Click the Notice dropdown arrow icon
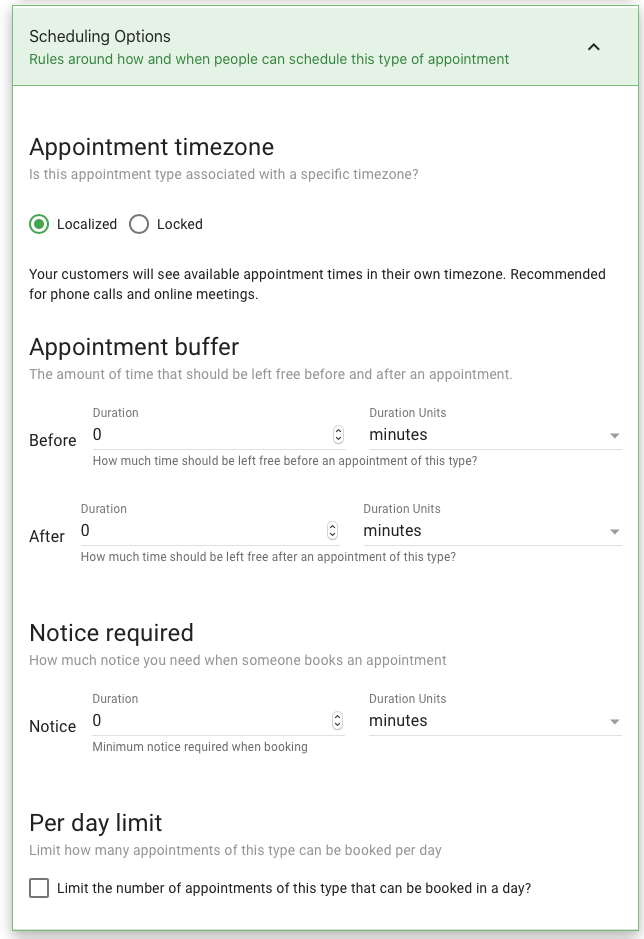Image resolution: width=644 pixels, height=939 pixels. pyautogui.click(x=614, y=722)
